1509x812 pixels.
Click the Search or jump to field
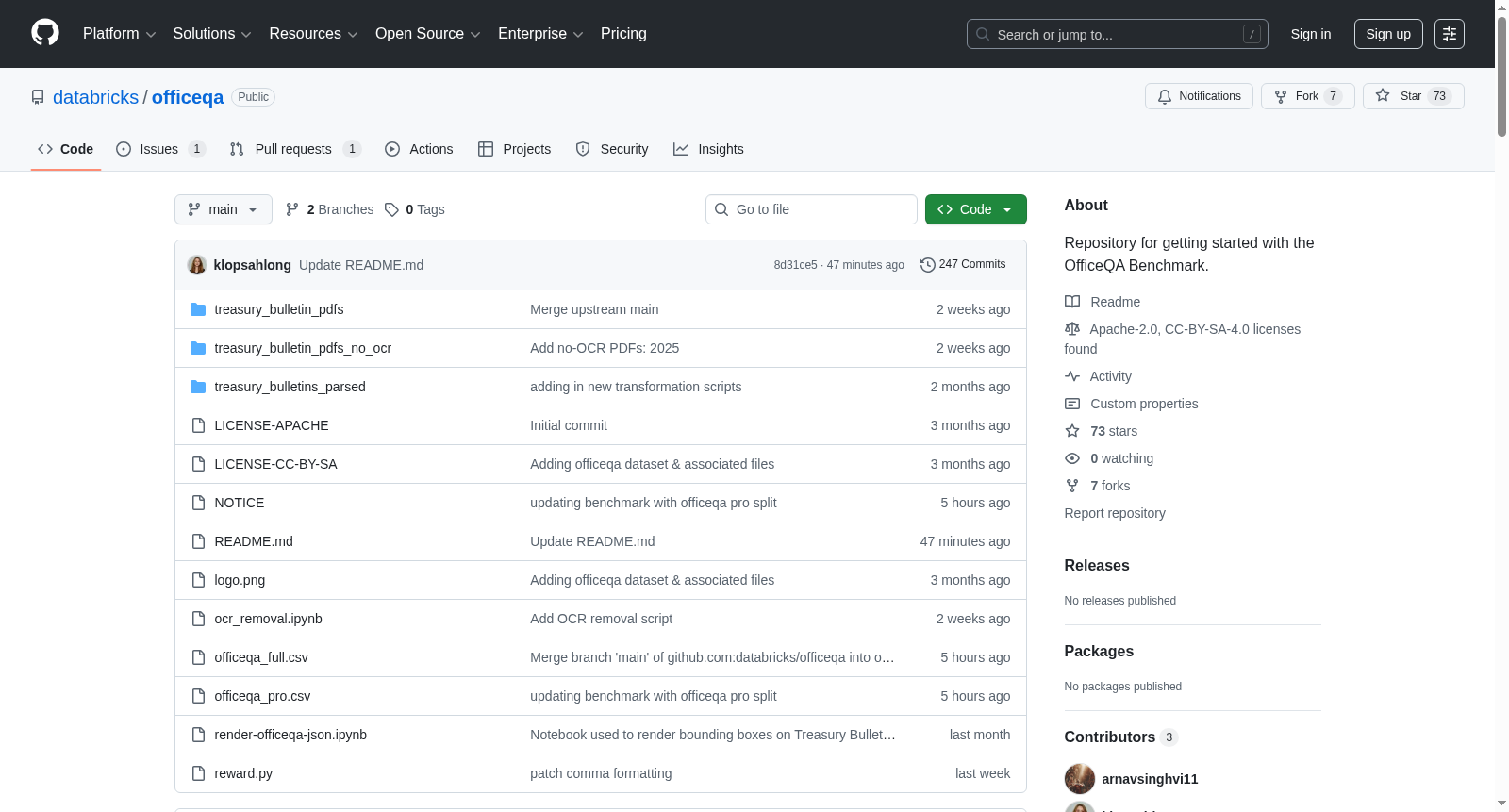[1118, 34]
